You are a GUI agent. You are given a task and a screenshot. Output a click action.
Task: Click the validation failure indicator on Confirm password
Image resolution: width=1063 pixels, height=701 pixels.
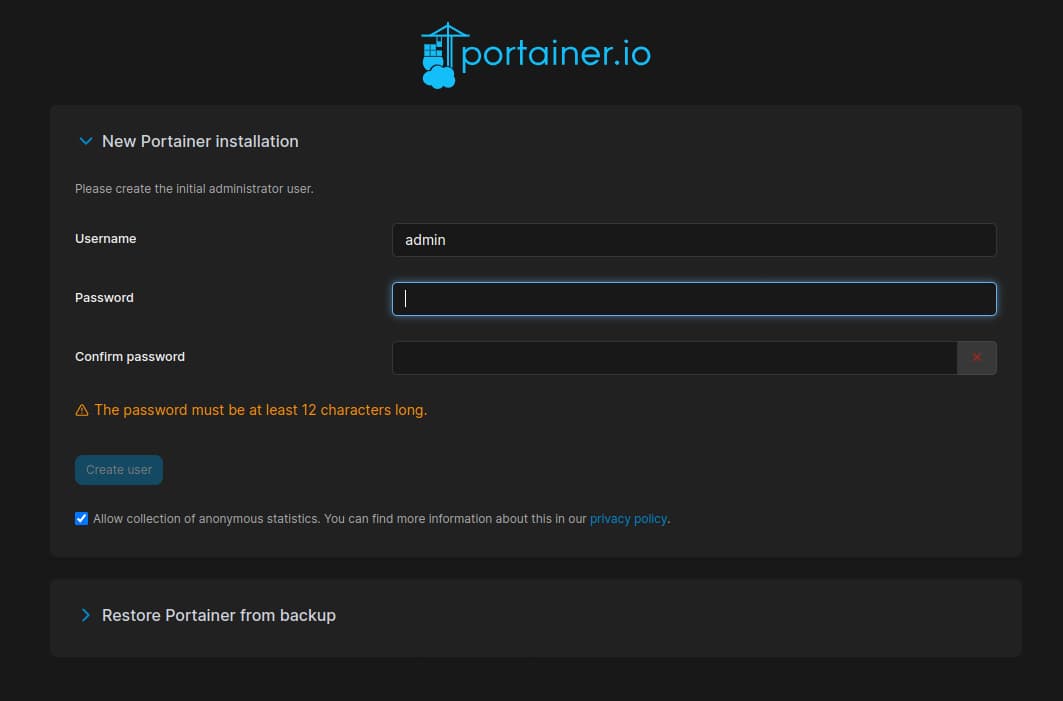977,357
